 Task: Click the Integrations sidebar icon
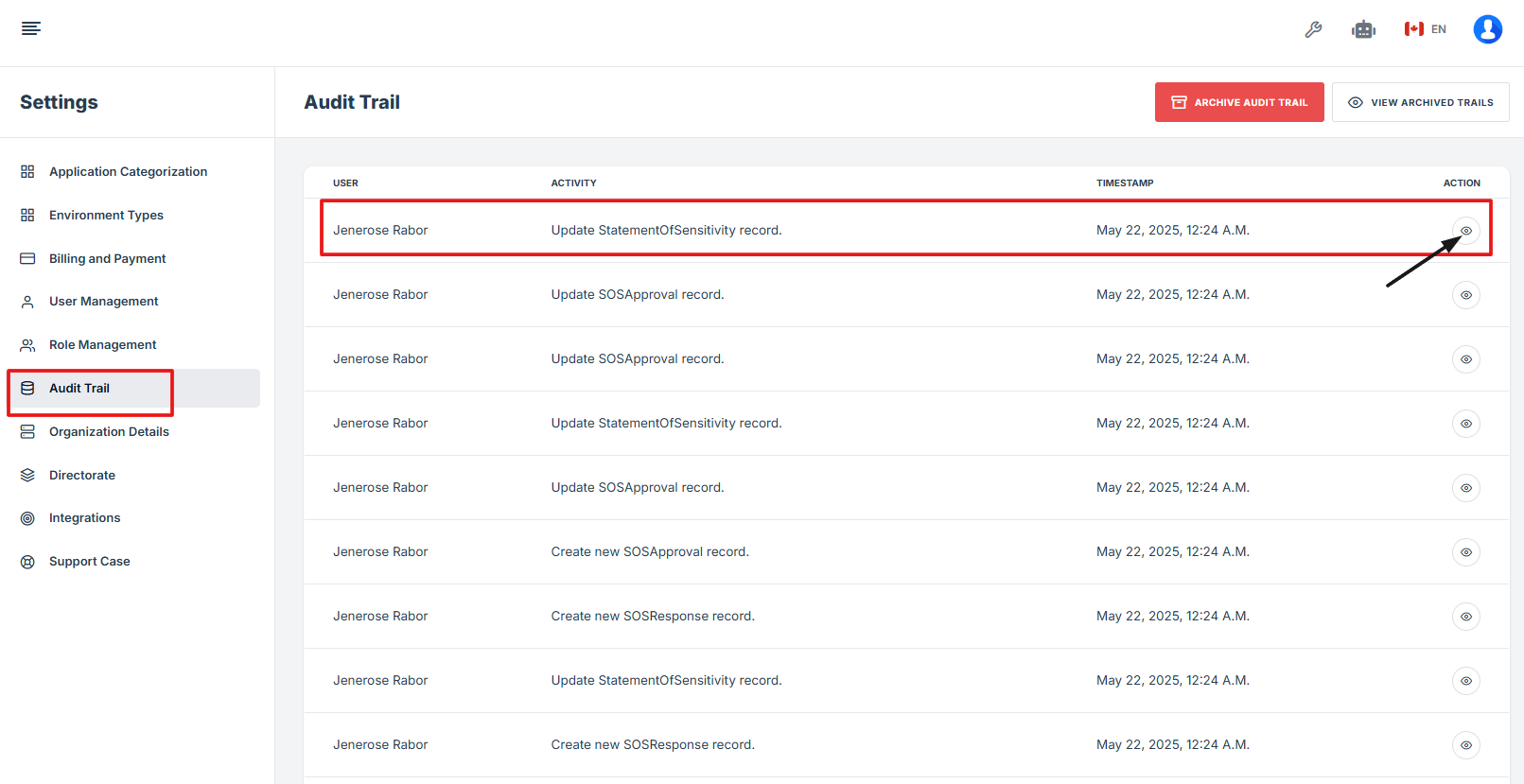click(27, 518)
